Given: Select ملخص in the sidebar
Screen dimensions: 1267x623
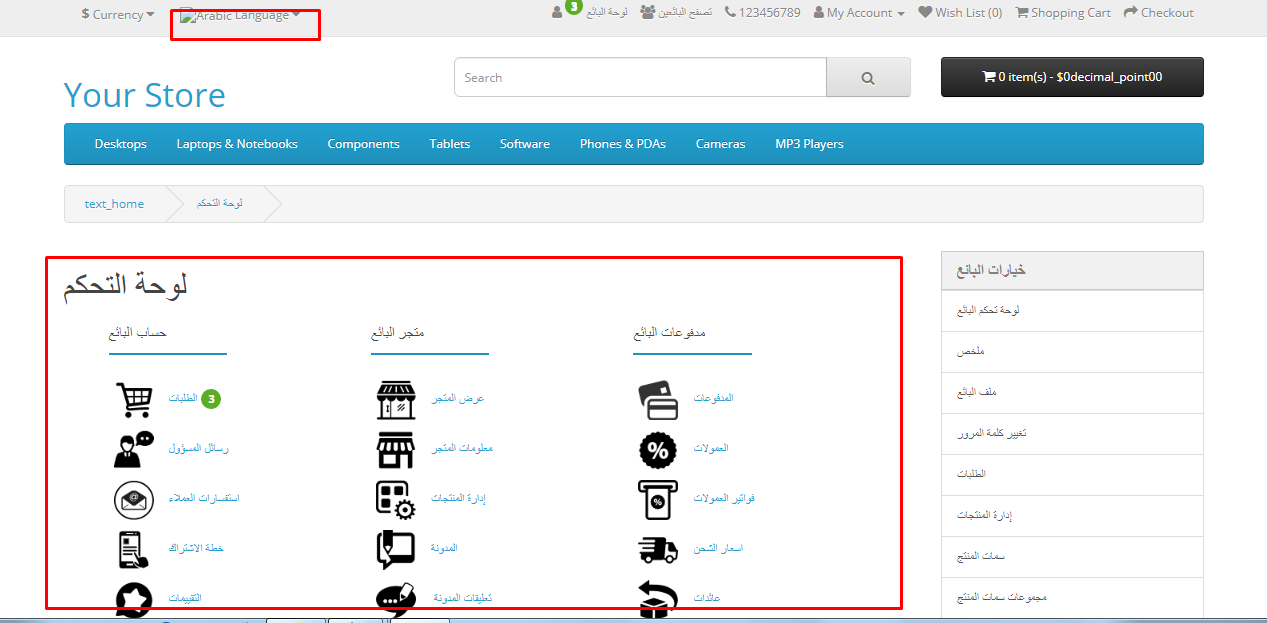Looking at the screenshot, I should pos(1072,352).
